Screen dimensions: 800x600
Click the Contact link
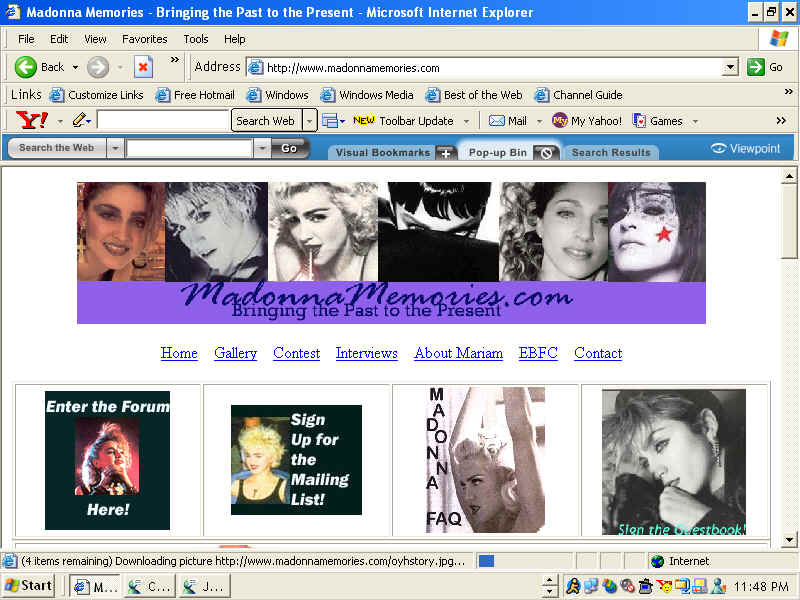click(x=598, y=353)
